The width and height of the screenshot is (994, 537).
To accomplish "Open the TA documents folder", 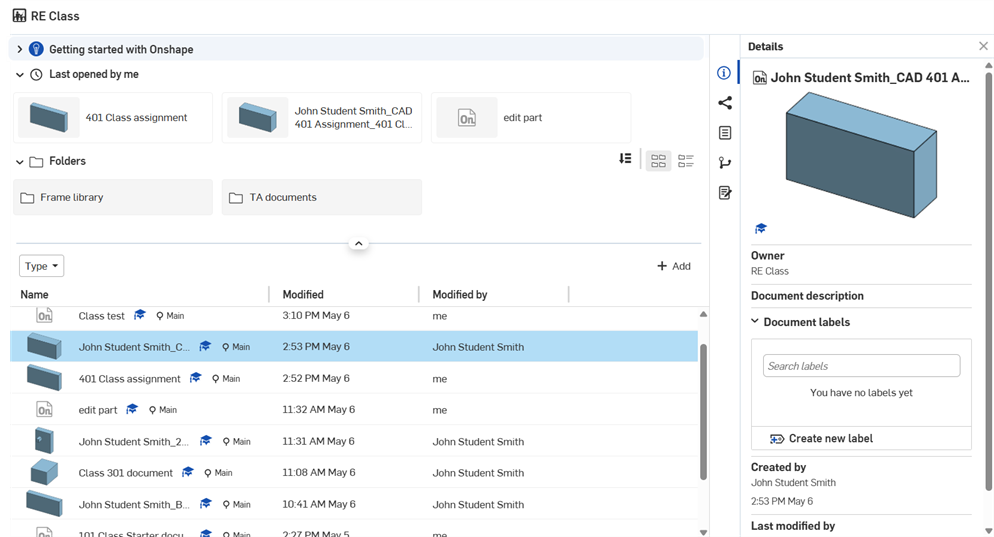I will click(321, 197).
